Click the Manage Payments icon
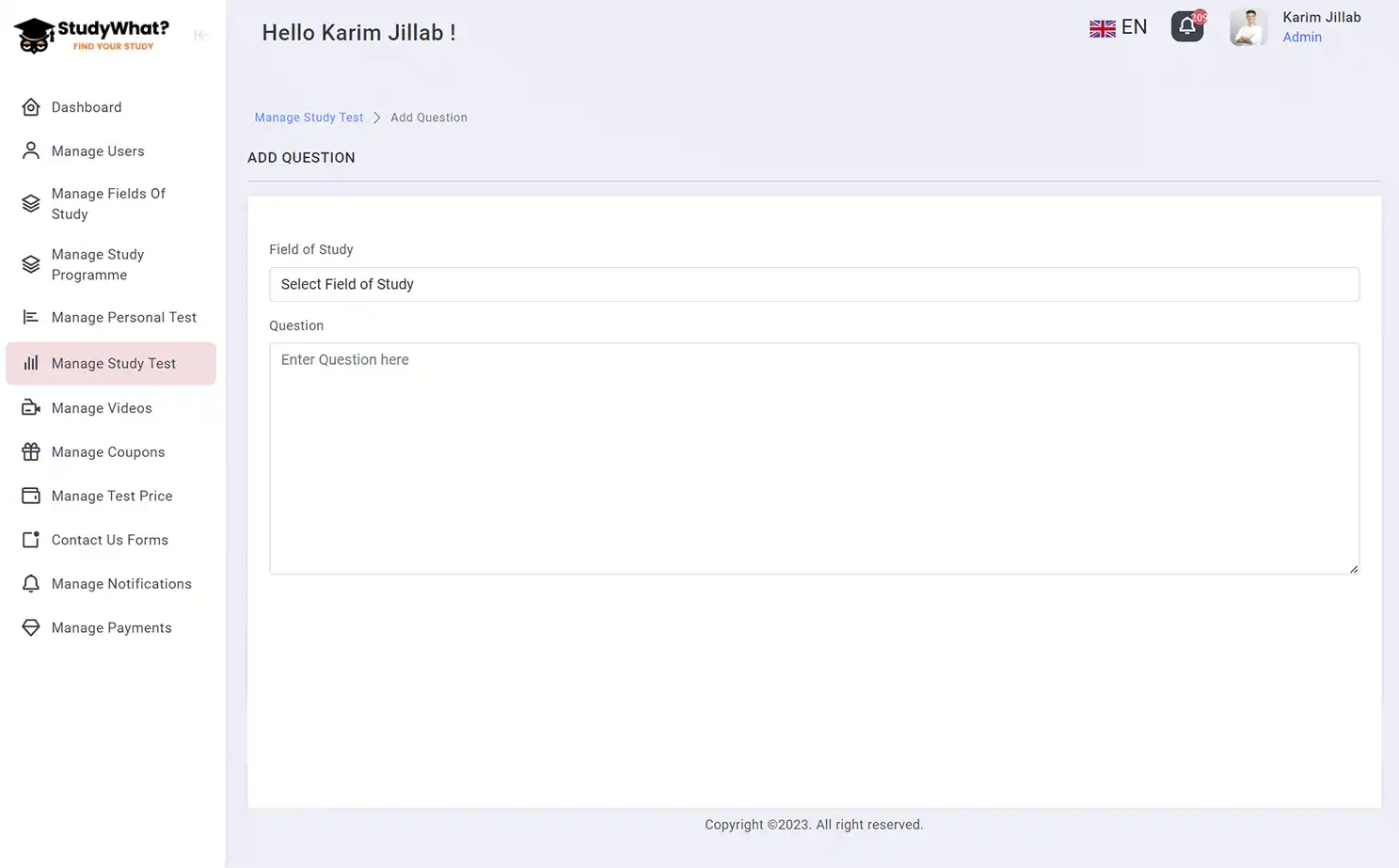The width and height of the screenshot is (1399, 868). coord(31,627)
